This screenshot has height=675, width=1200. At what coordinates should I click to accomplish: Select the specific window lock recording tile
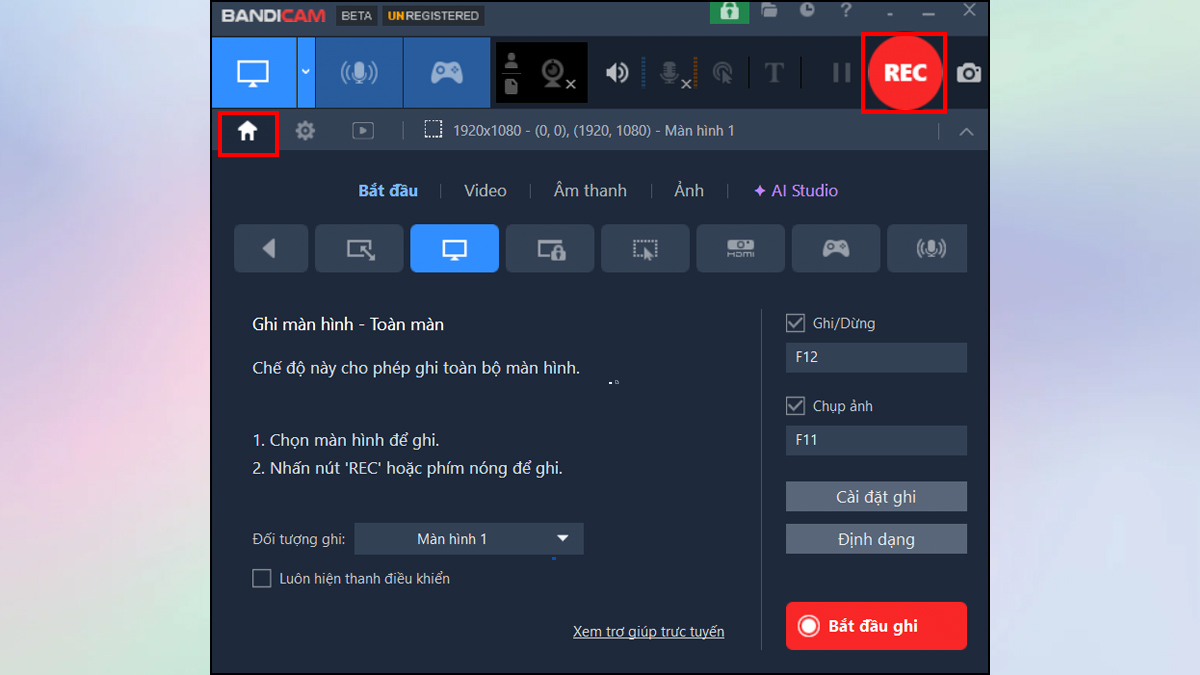point(550,248)
